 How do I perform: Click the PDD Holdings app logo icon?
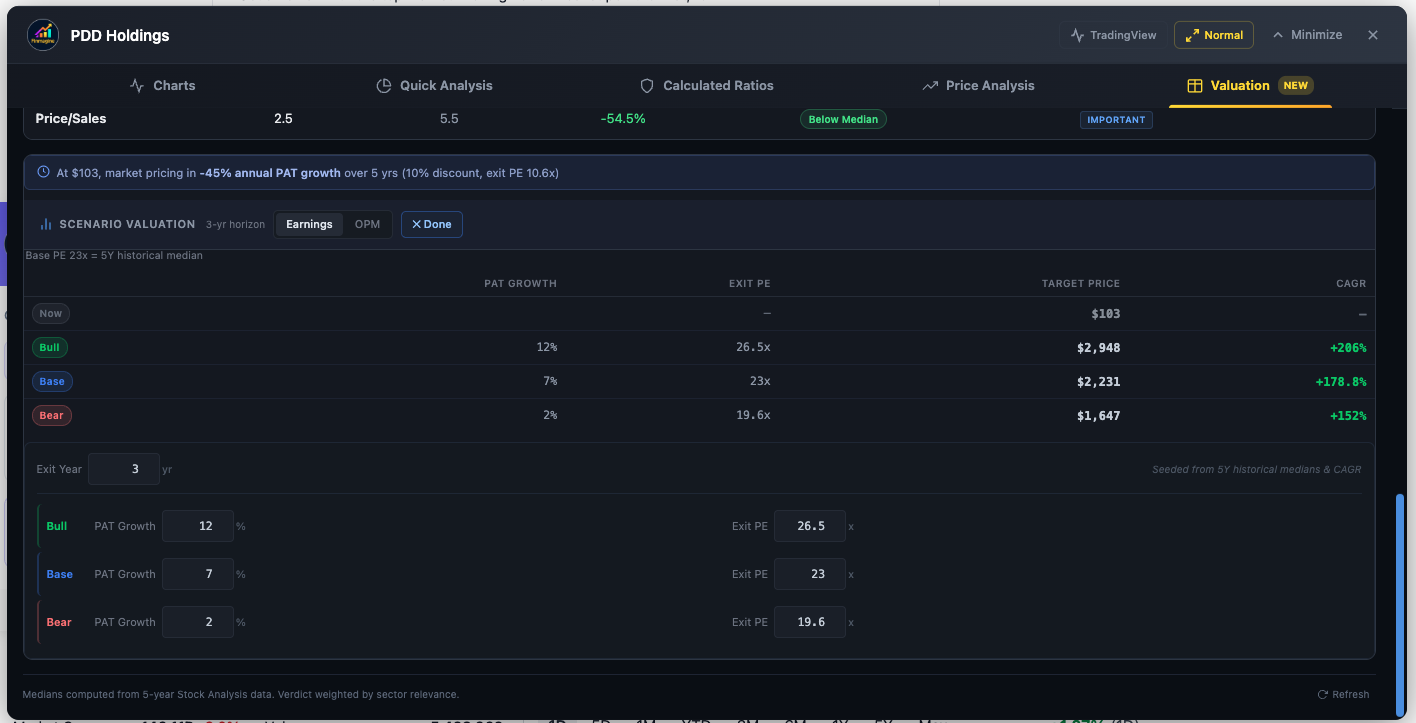[x=42, y=34]
